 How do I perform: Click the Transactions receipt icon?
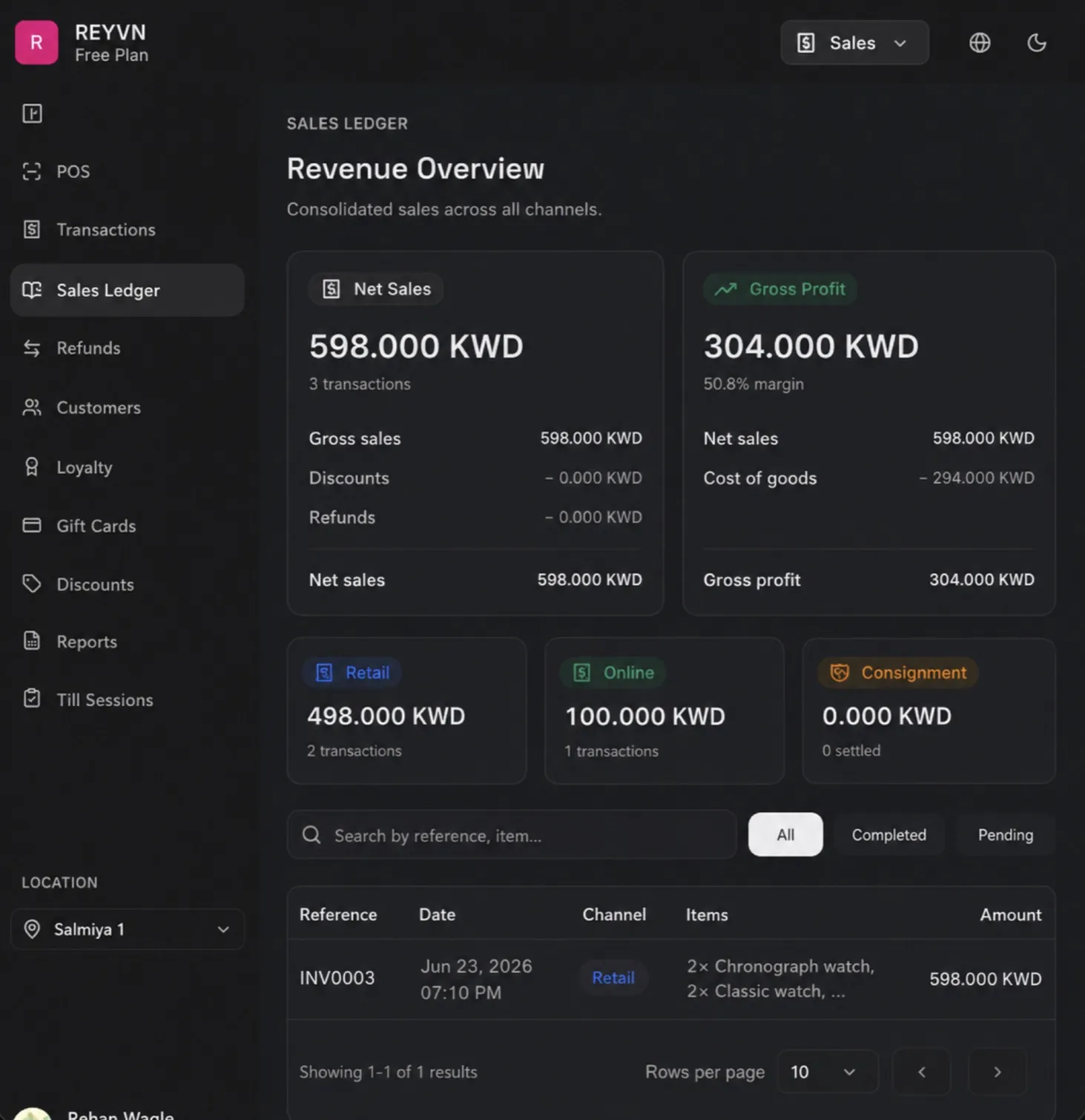click(x=31, y=229)
